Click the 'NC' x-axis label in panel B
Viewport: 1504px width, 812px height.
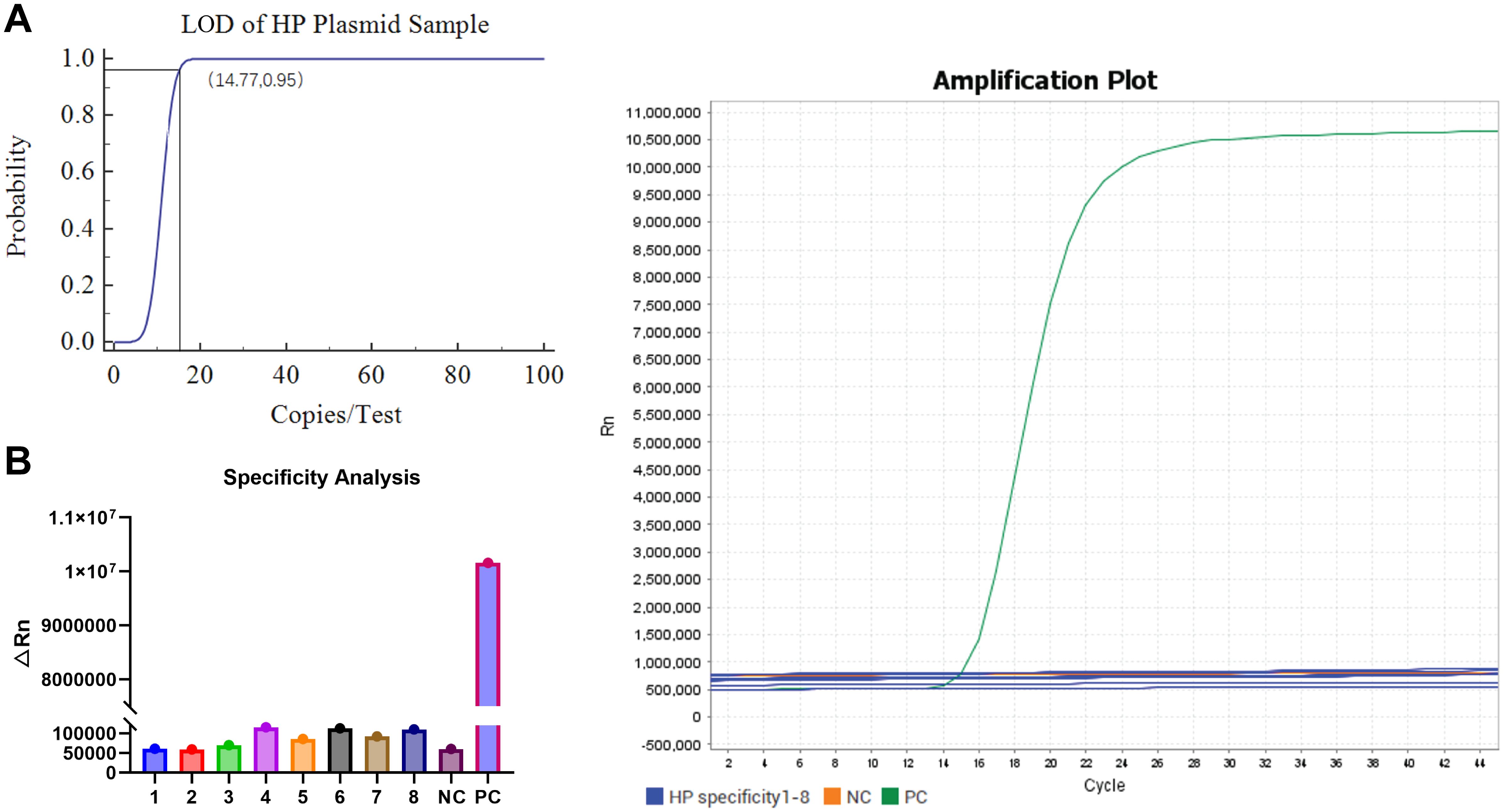point(451,797)
